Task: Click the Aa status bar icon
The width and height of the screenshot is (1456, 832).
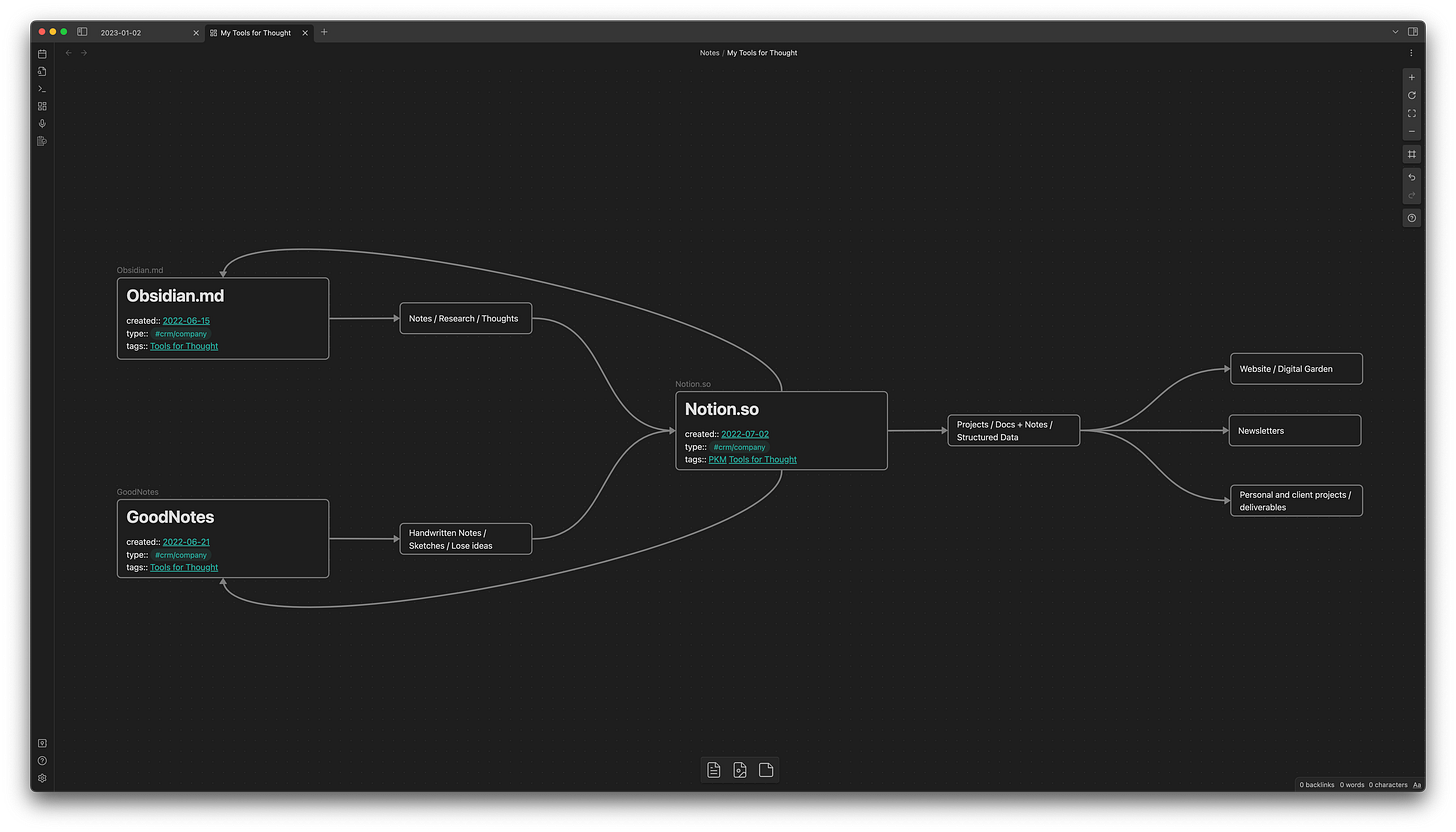Action: [x=1418, y=785]
